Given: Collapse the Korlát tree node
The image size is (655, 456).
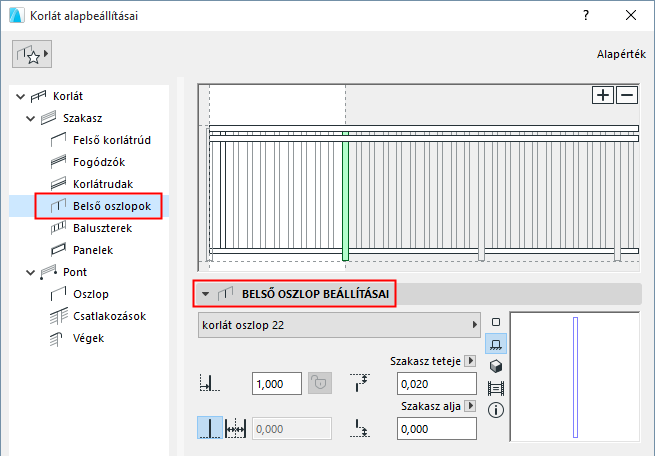Looking at the screenshot, I should (20, 96).
